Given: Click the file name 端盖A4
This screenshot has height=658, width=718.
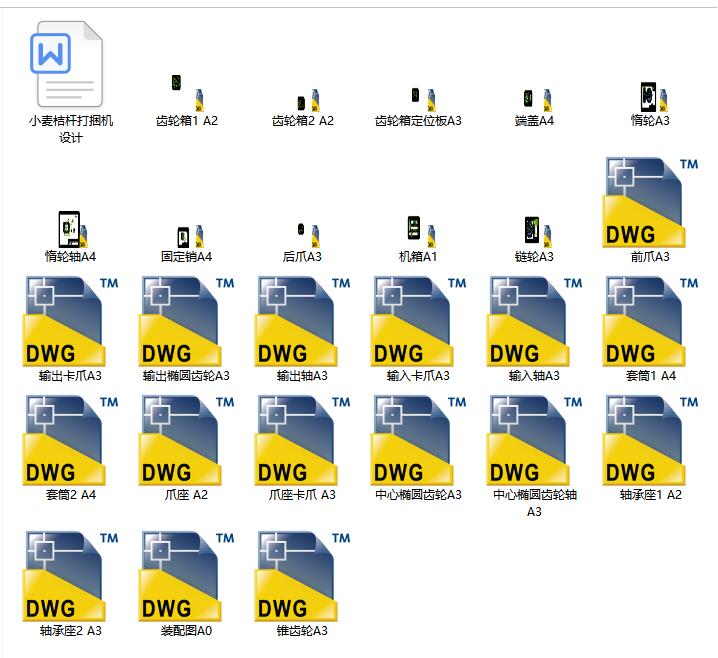Looking at the screenshot, I should [534, 121].
